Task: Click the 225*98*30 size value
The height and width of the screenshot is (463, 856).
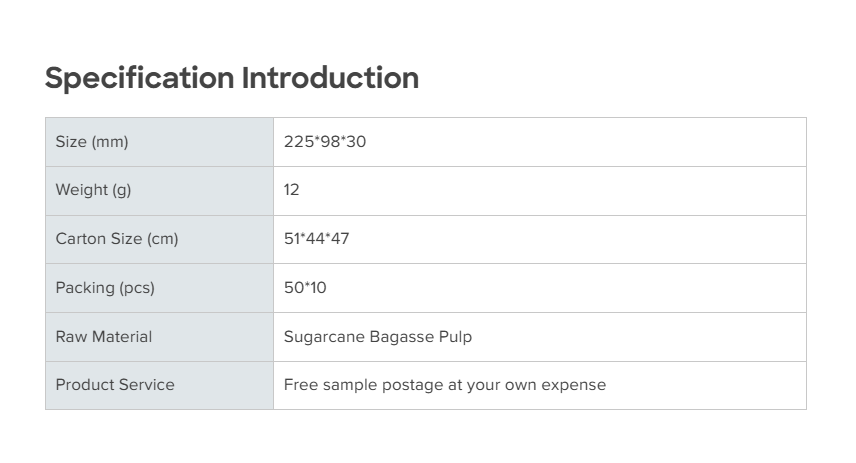Action: click(325, 142)
